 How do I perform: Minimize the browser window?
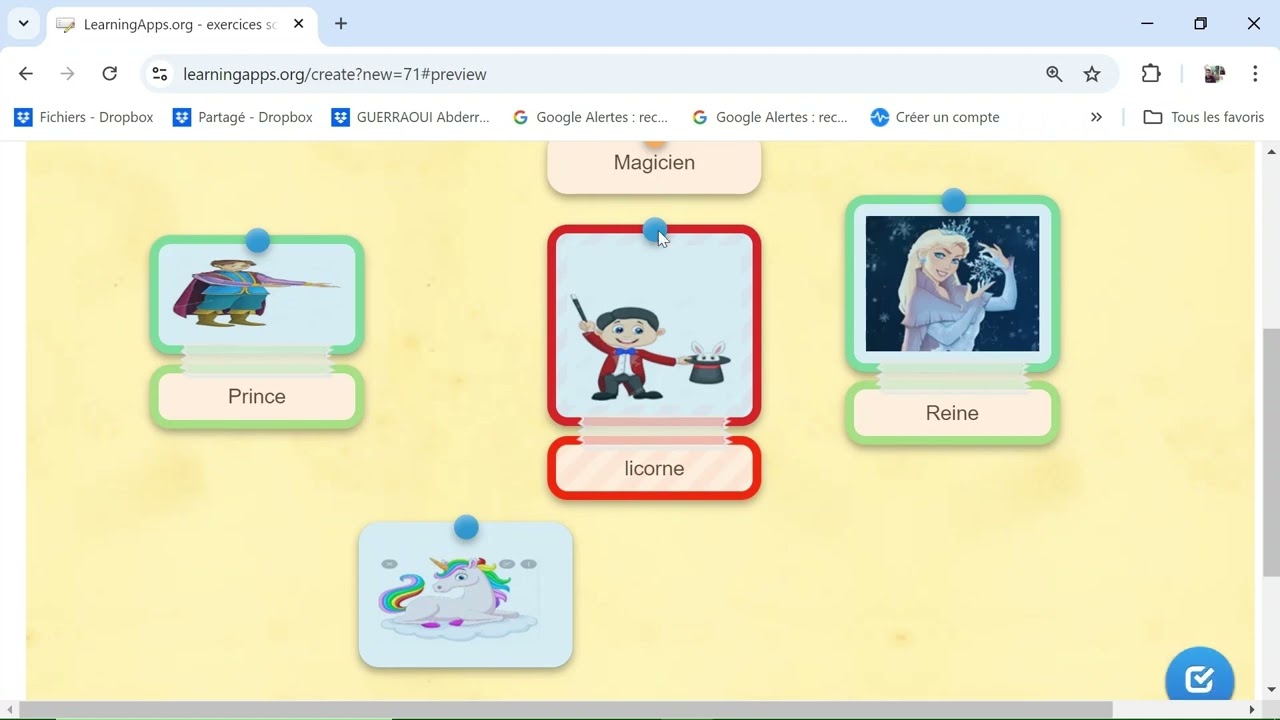click(x=1147, y=23)
